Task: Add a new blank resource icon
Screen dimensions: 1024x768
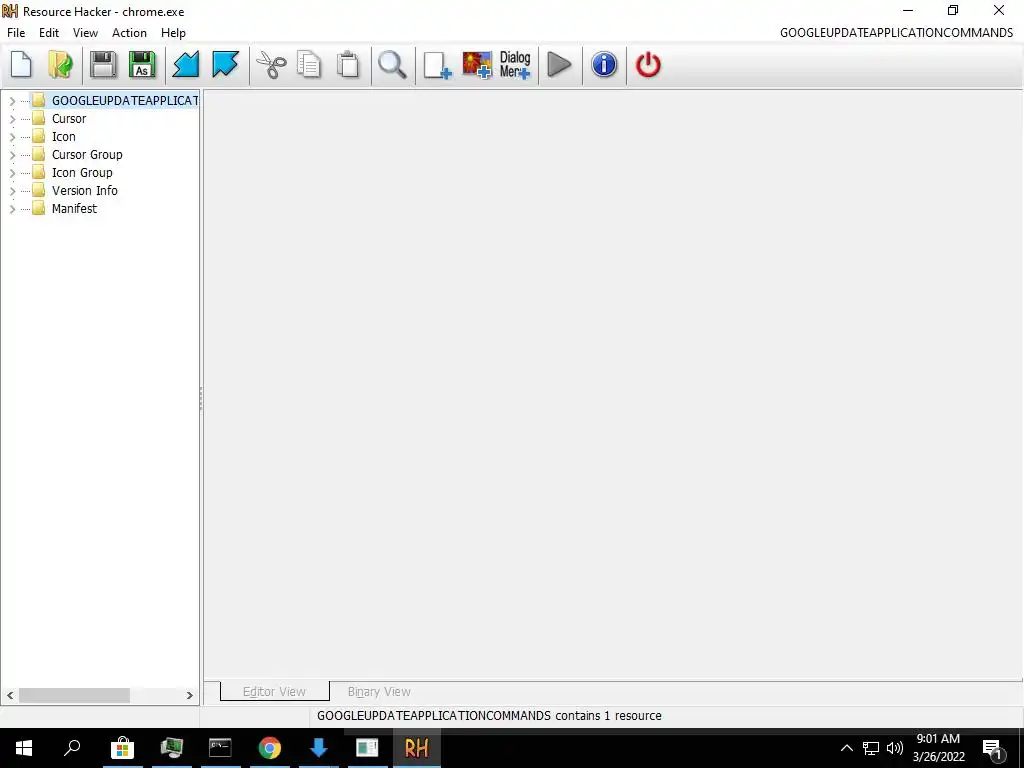Action: tap(437, 65)
